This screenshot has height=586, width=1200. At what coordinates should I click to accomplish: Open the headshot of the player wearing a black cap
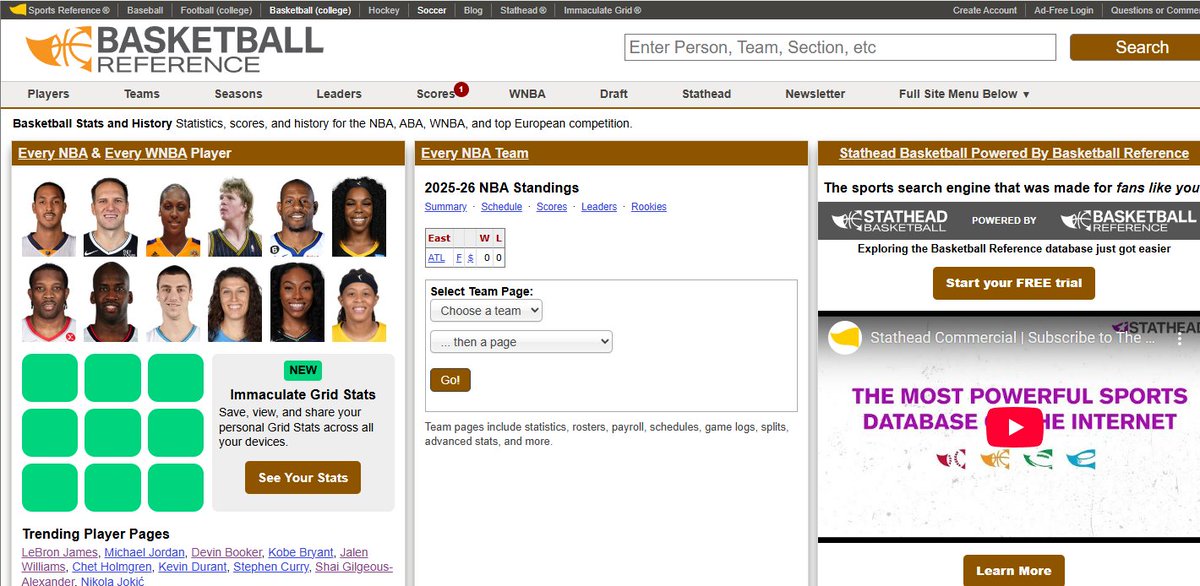click(359, 303)
